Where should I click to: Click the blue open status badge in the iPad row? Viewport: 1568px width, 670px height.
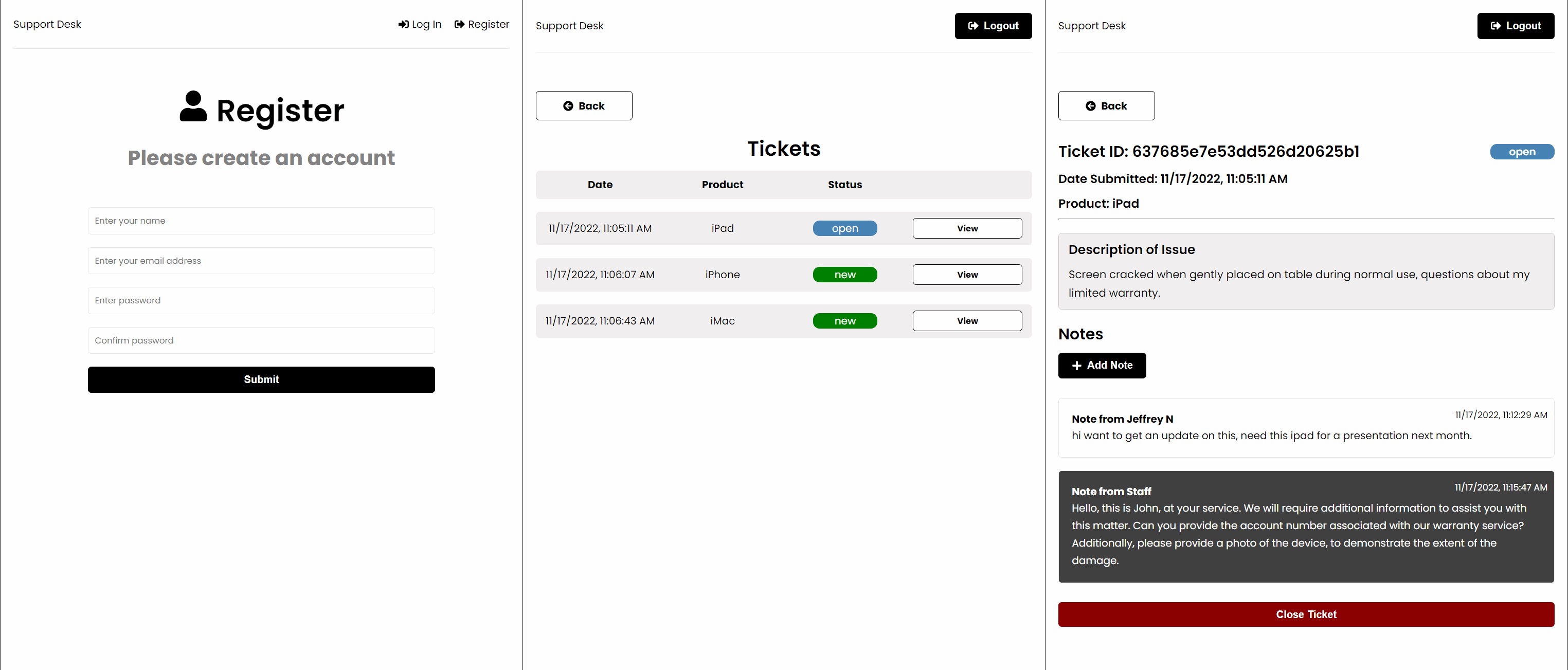point(844,228)
